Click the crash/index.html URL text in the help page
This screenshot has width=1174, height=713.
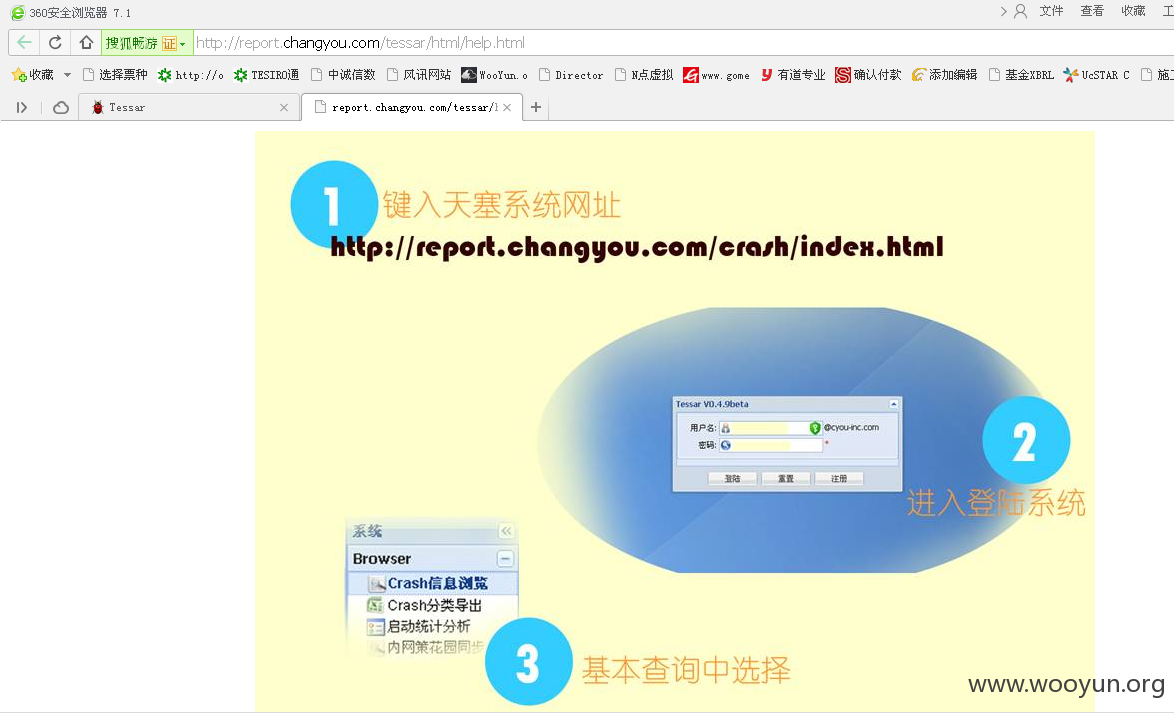636,246
